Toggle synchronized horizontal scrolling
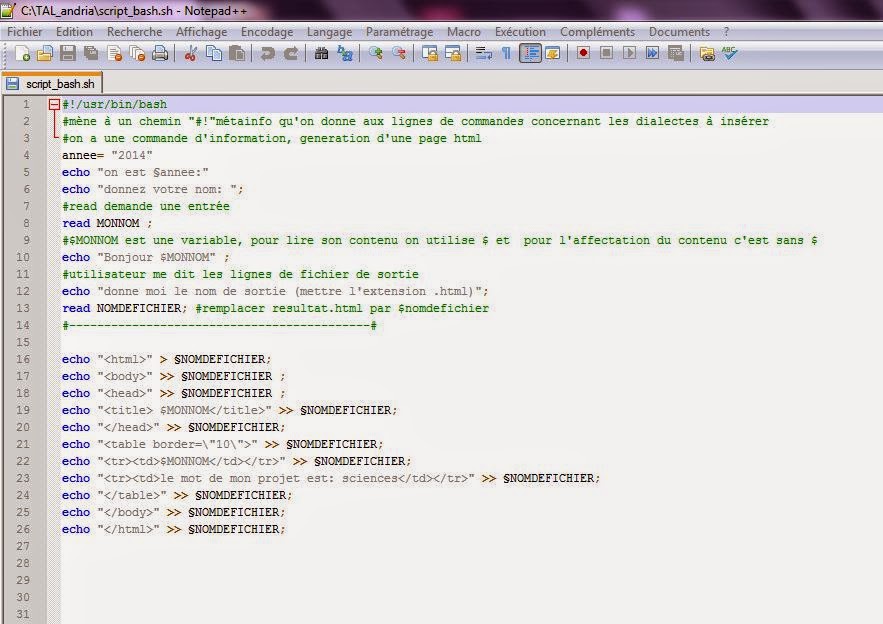This screenshot has width=883, height=624. point(453,54)
